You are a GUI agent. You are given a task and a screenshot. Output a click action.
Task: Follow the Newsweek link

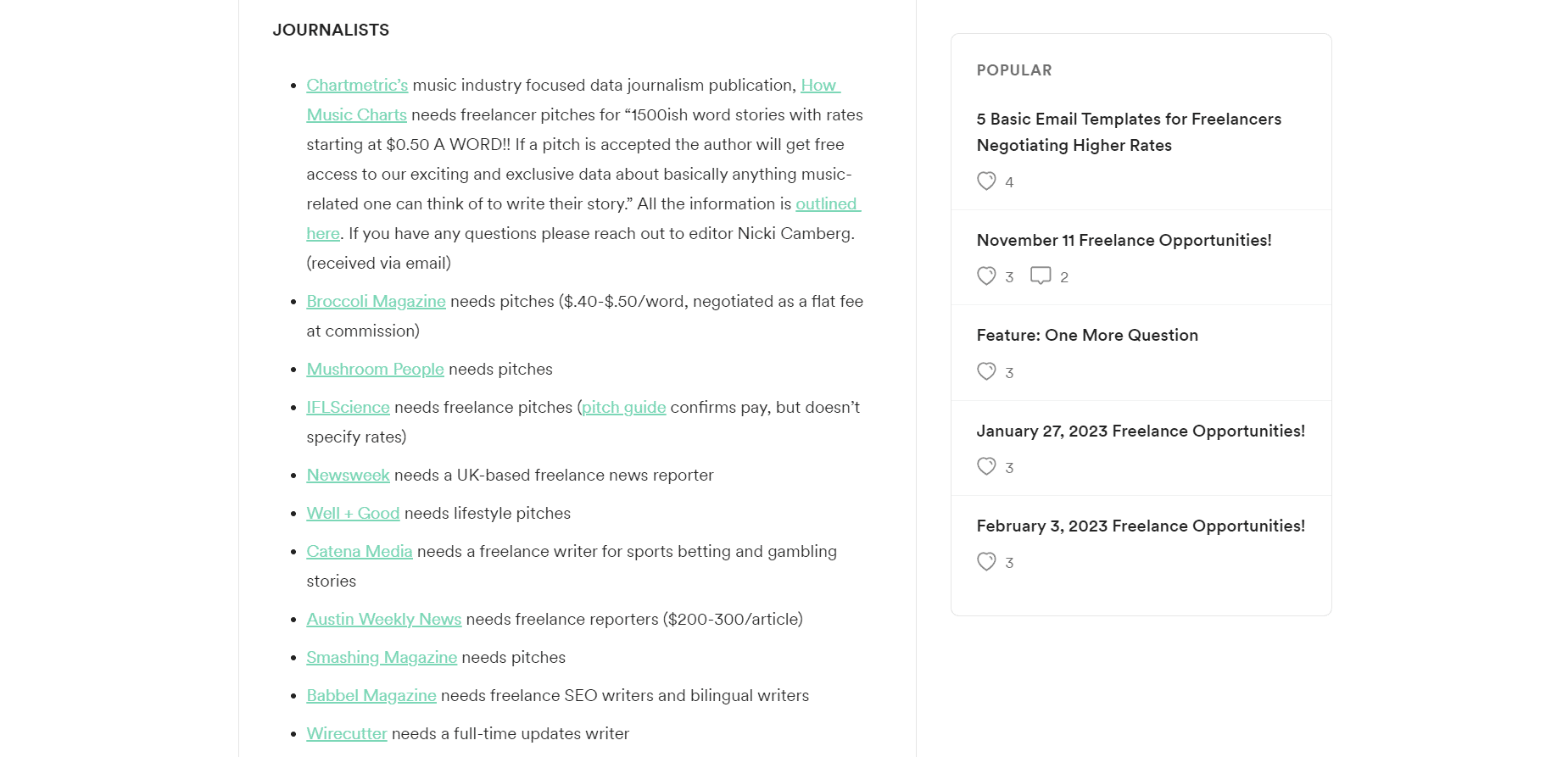[348, 476]
